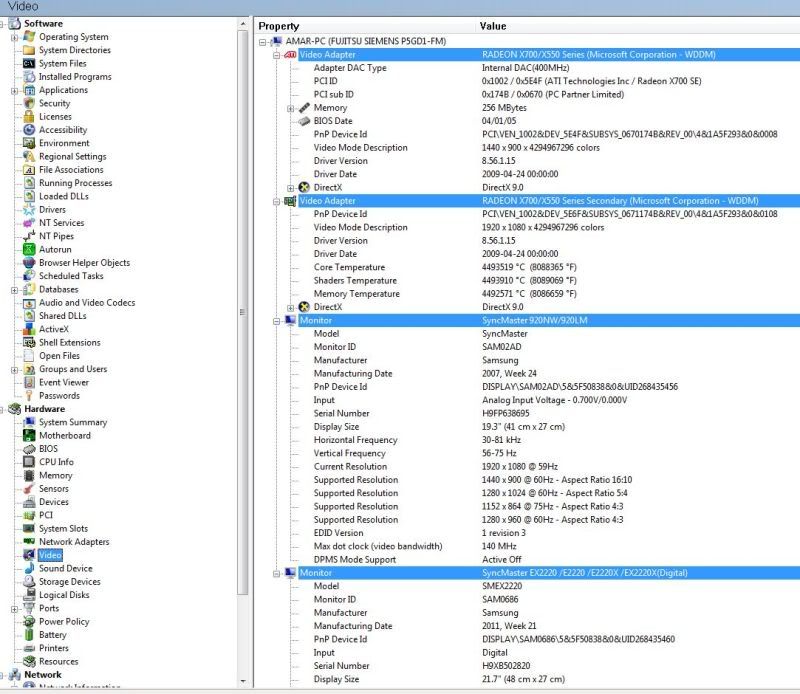This screenshot has height=694, width=800.
Task: Select the 1440 x 900 @ 60Hz value
Action: pos(557,480)
